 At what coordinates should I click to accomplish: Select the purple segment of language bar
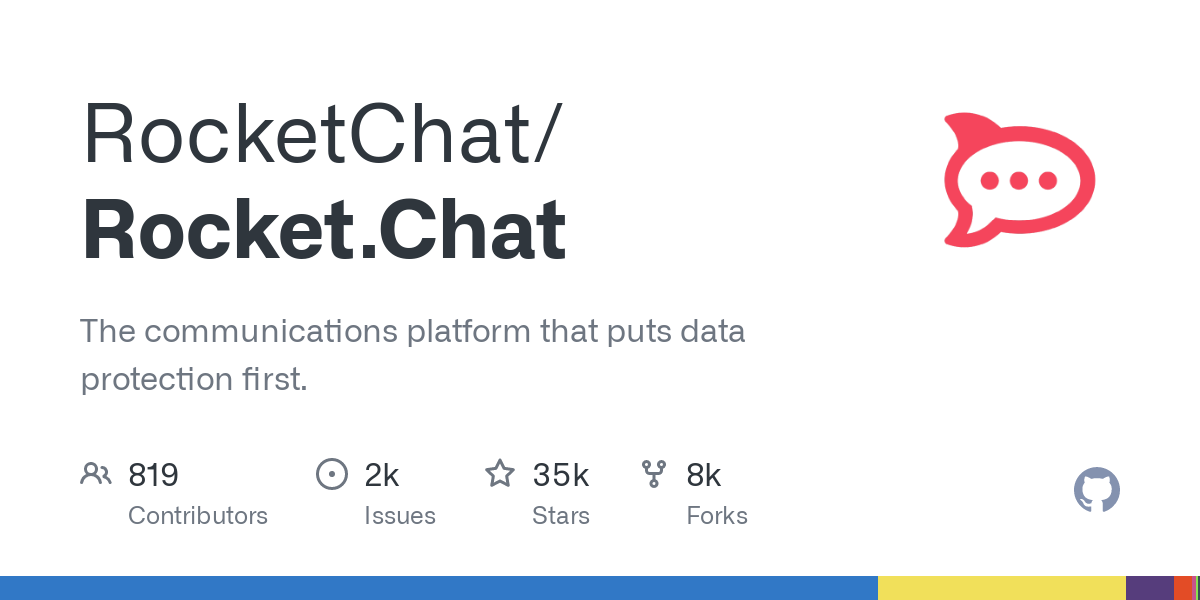1150,588
